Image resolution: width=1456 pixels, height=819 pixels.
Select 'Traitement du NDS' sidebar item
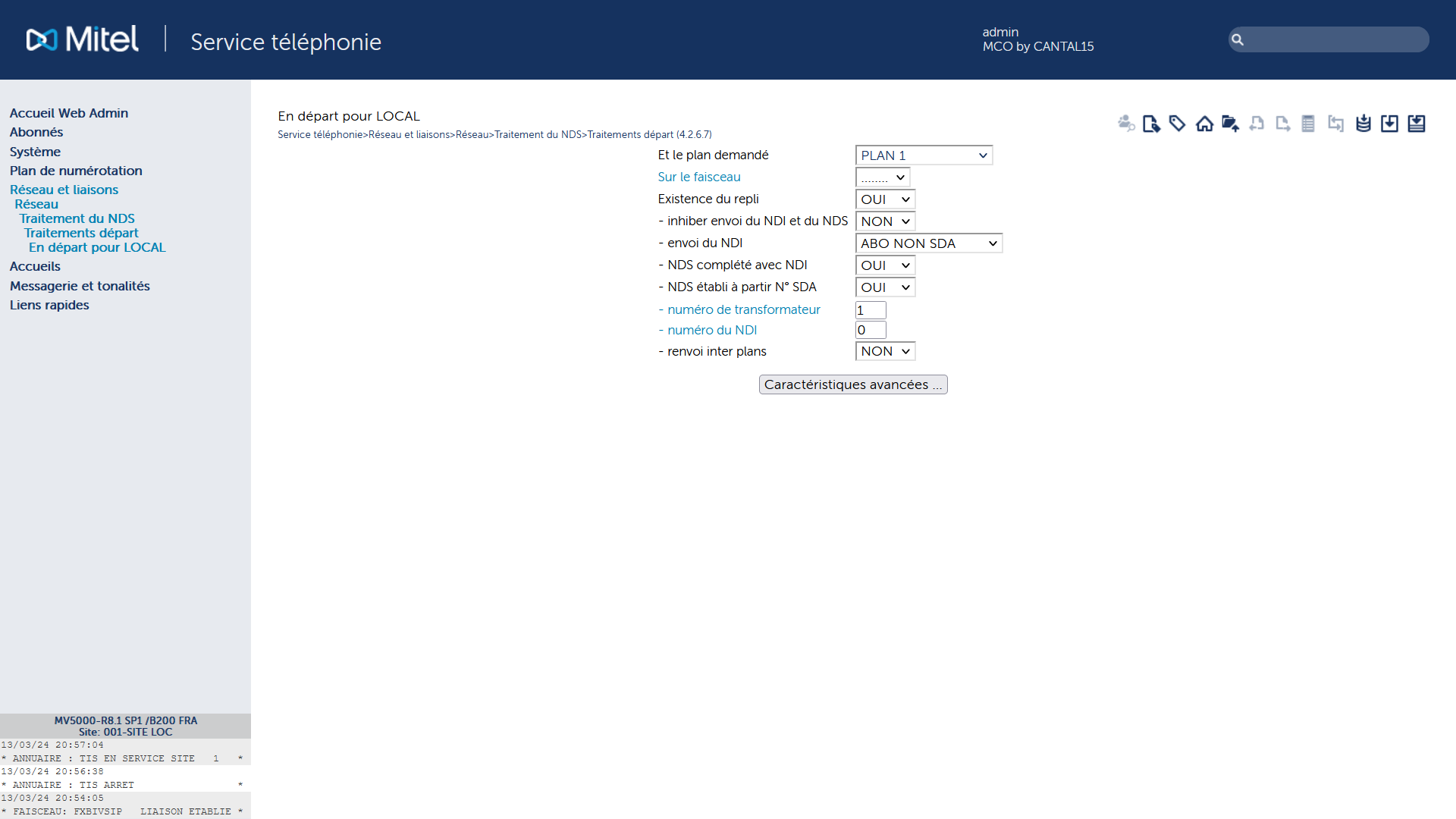click(x=77, y=218)
